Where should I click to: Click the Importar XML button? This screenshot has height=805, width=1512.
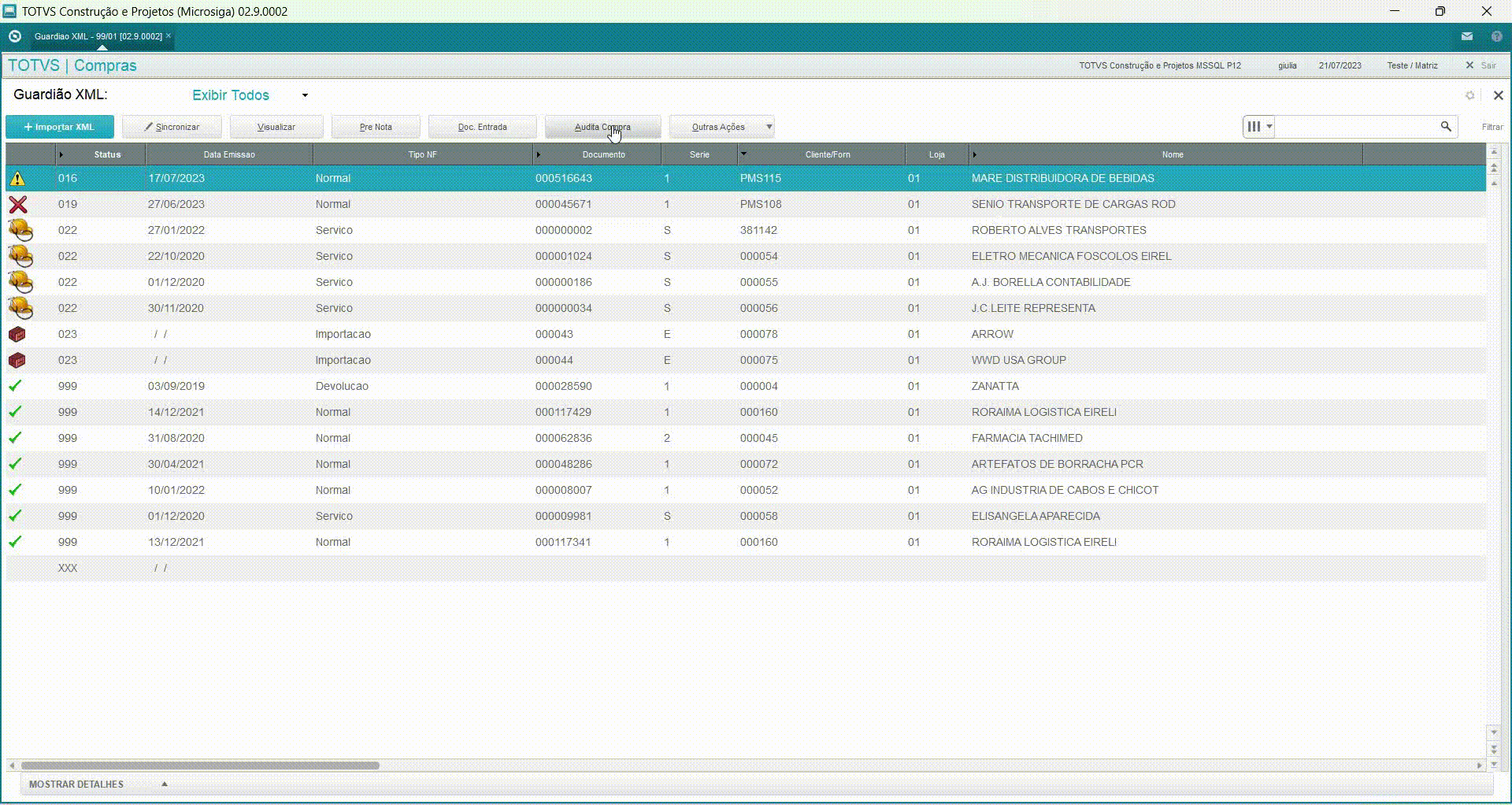pyautogui.click(x=60, y=127)
